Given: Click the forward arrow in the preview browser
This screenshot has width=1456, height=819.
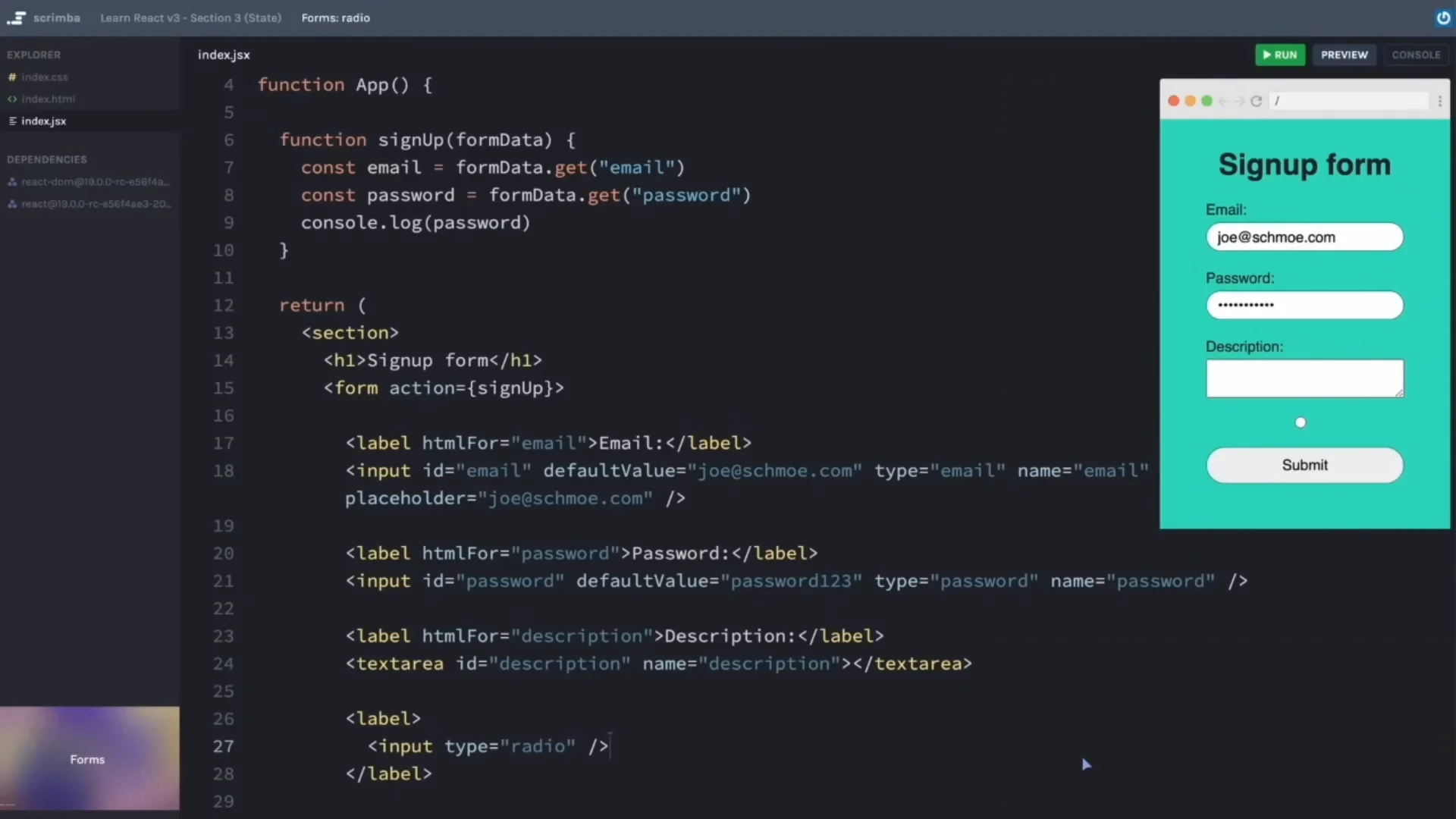Looking at the screenshot, I should click(x=1238, y=101).
